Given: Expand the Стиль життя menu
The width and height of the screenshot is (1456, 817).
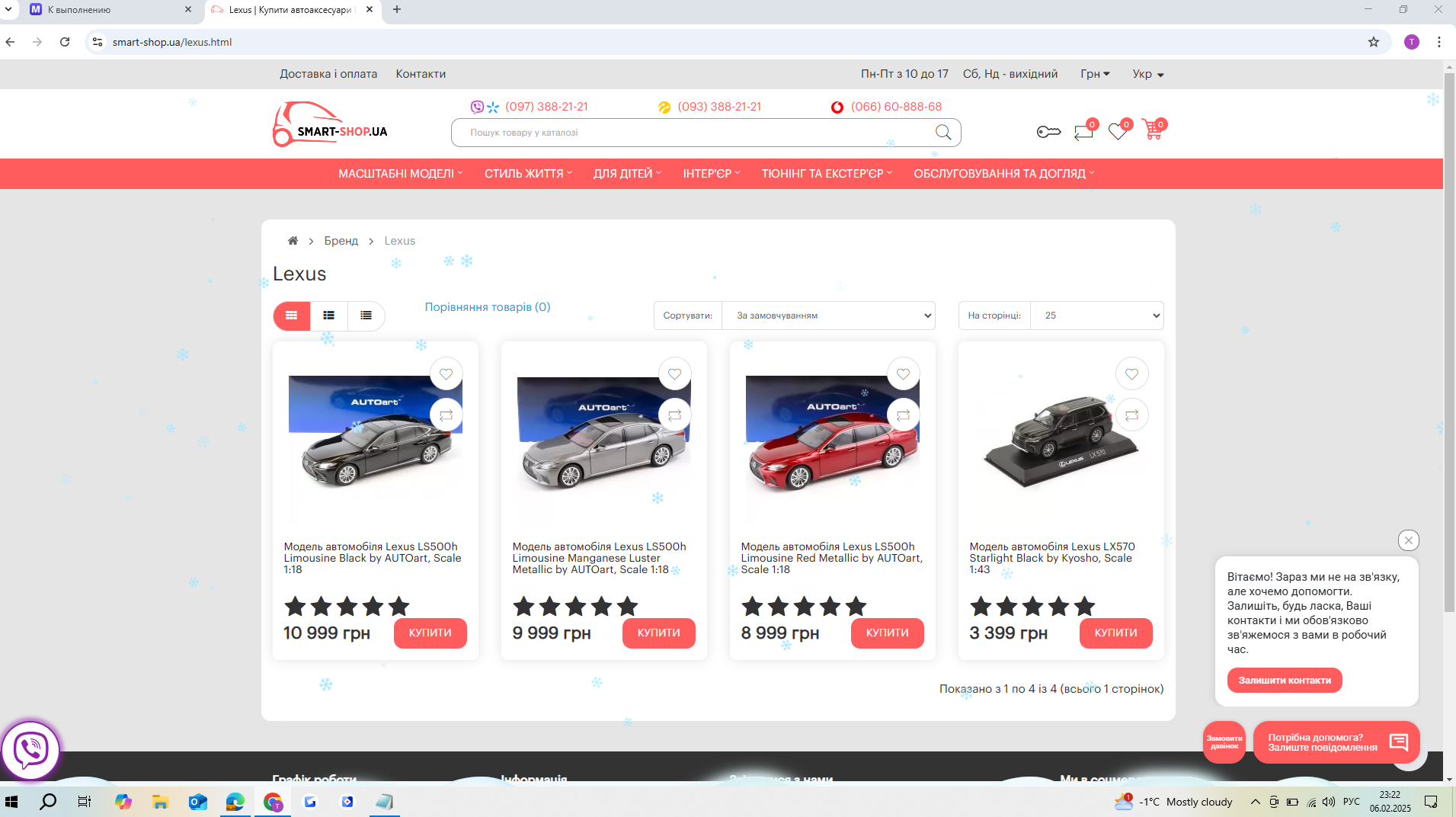Looking at the screenshot, I should 528,174.
